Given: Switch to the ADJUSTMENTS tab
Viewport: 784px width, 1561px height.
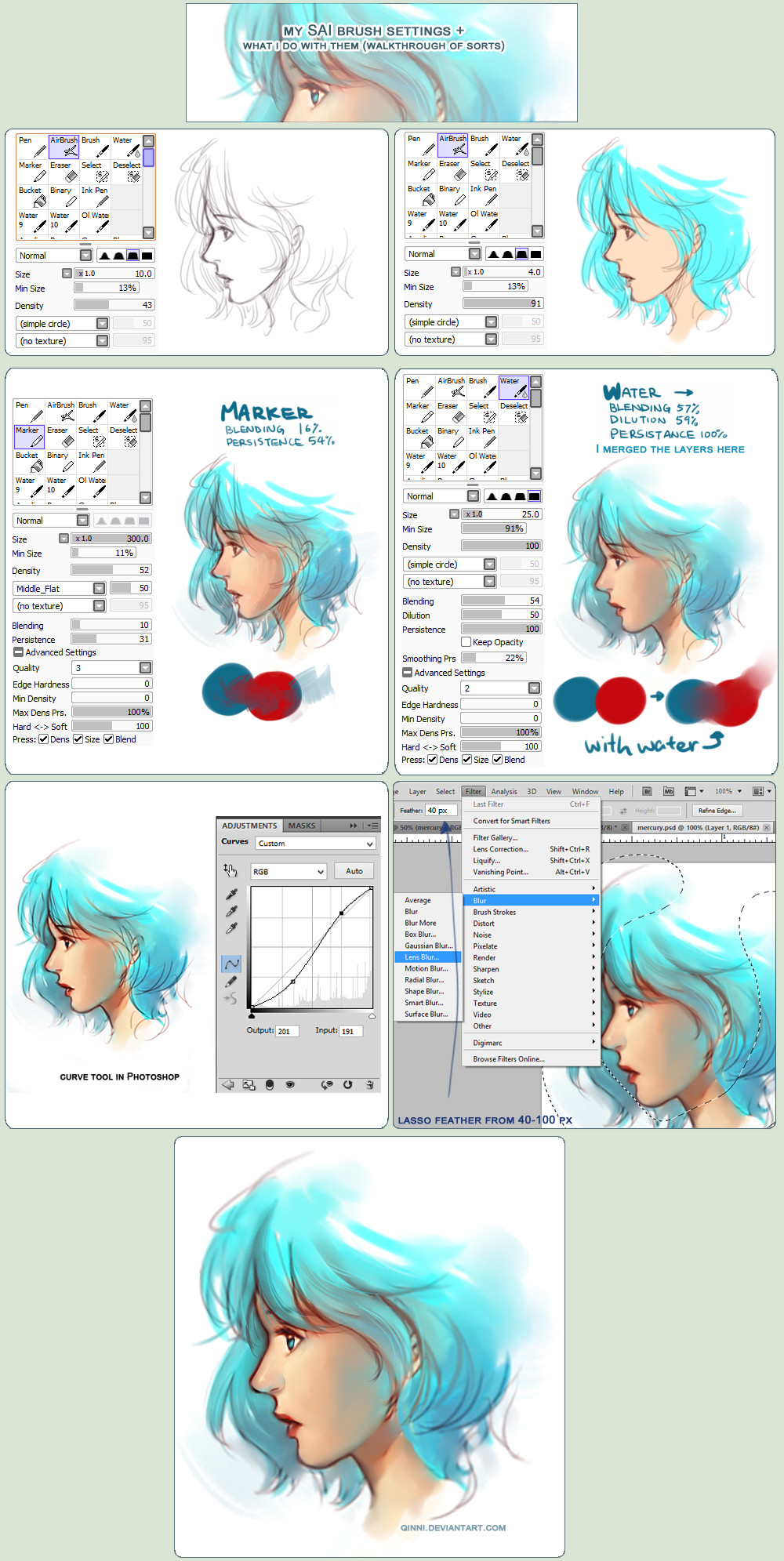Looking at the screenshot, I should point(249,826).
